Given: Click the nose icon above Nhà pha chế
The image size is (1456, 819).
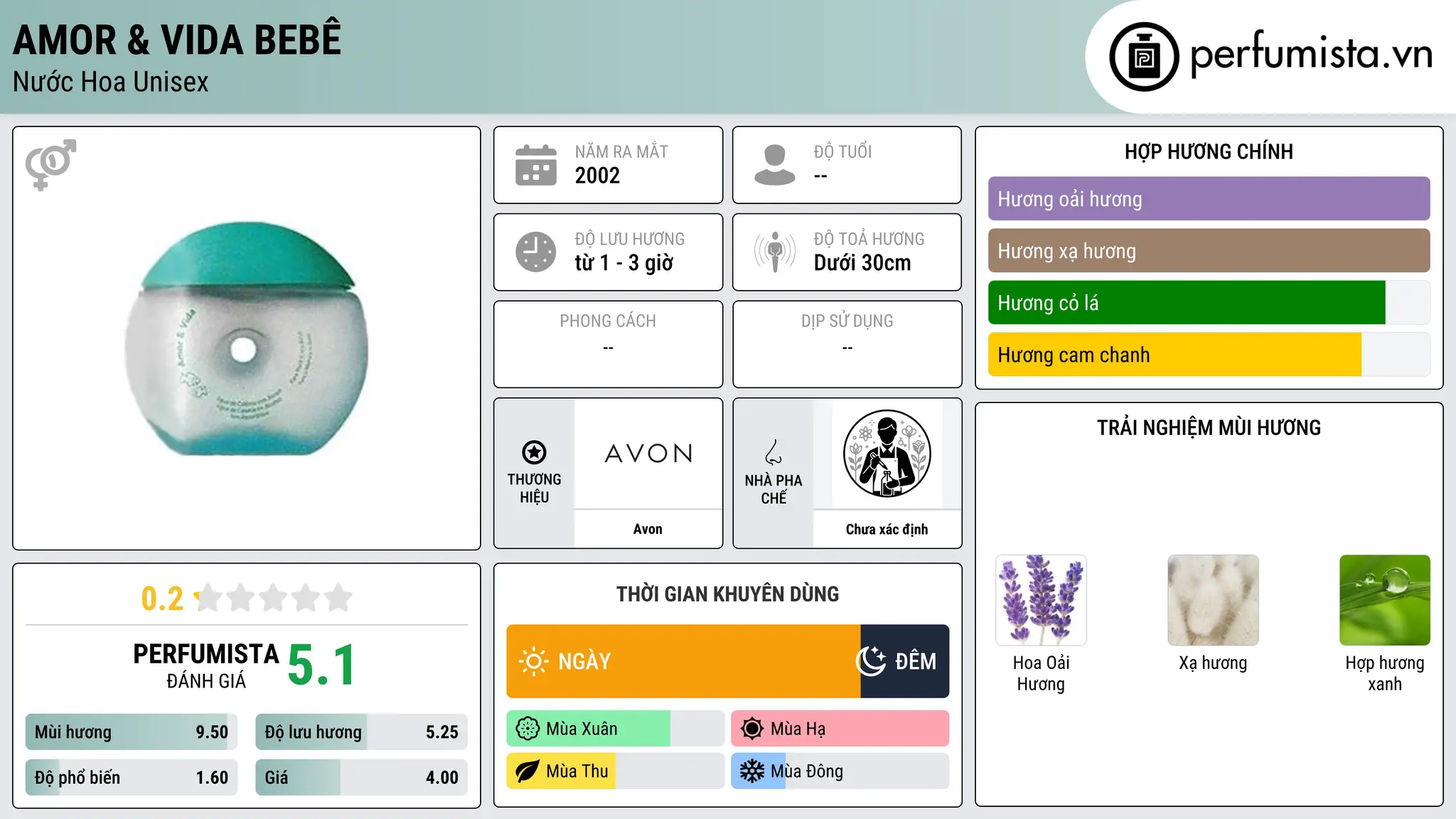Looking at the screenshot, I should pos(773,452).
